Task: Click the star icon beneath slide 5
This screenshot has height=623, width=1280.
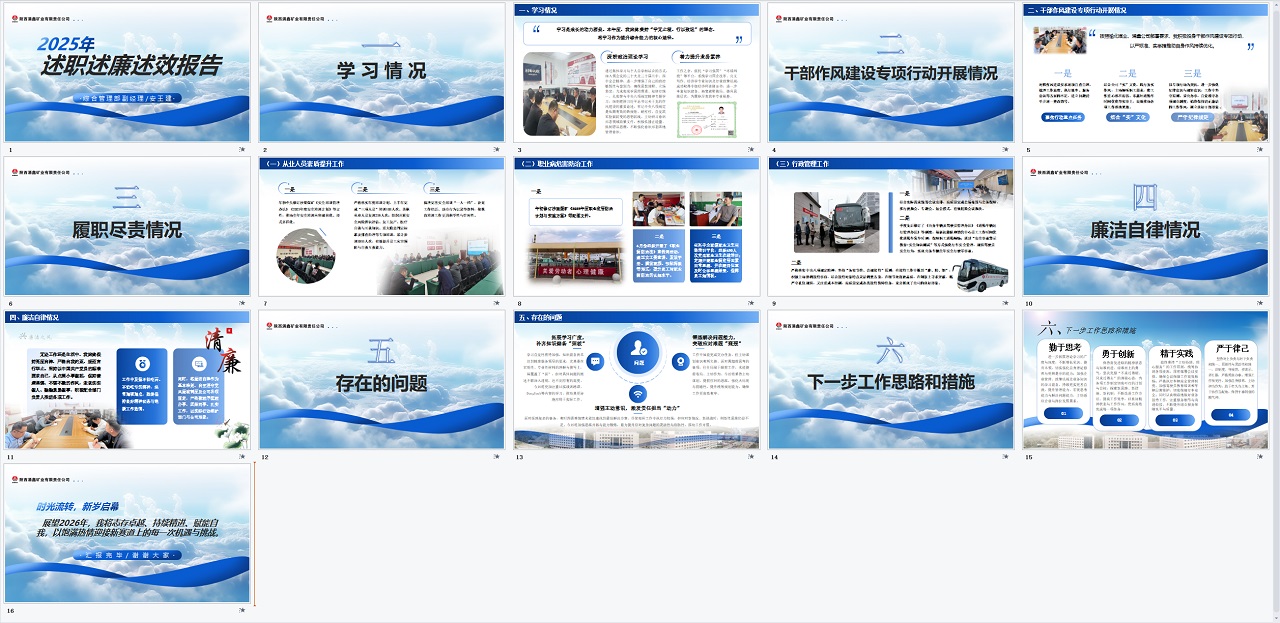Action: tap(1262, 149)
